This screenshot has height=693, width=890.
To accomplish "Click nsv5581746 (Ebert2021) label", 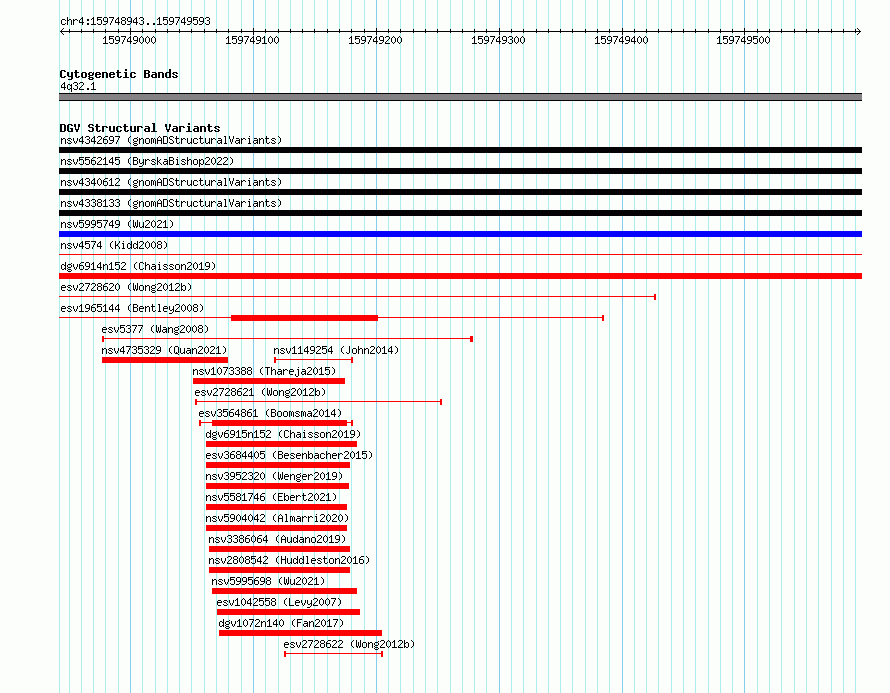I will pos(271,497).
